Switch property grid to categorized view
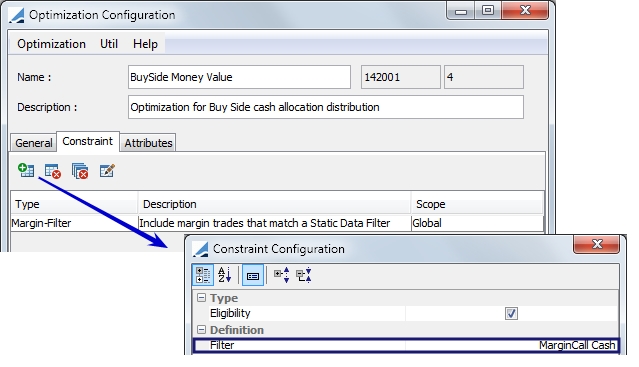The image size is (639, 367). (x=203, y=275)
